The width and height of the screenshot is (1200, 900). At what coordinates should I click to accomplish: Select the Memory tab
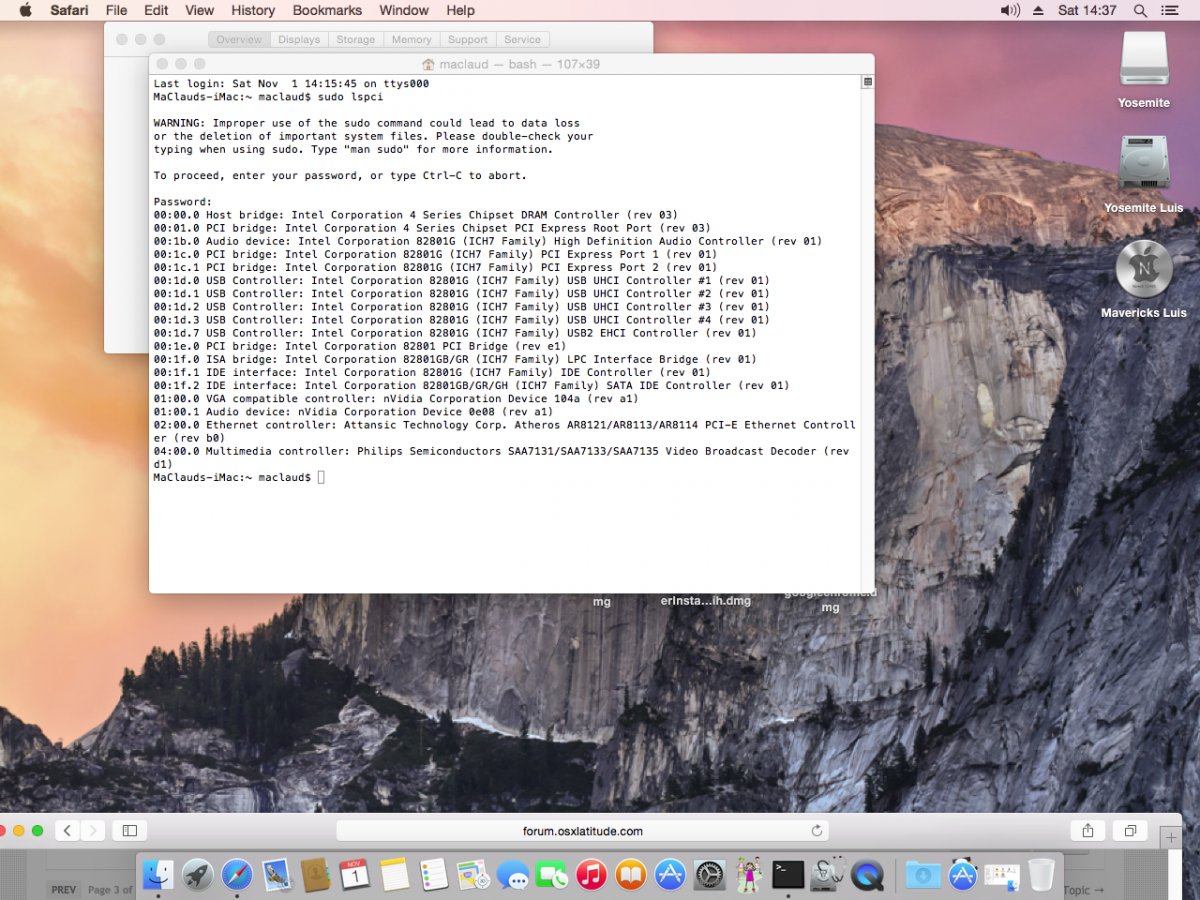(x=411, y=40)
